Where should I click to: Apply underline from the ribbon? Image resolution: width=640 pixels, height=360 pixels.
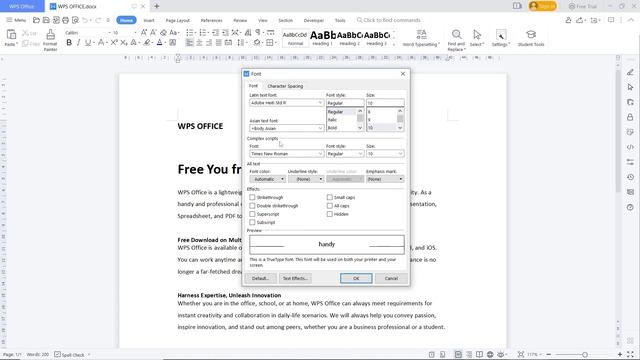tap(87, 42)
